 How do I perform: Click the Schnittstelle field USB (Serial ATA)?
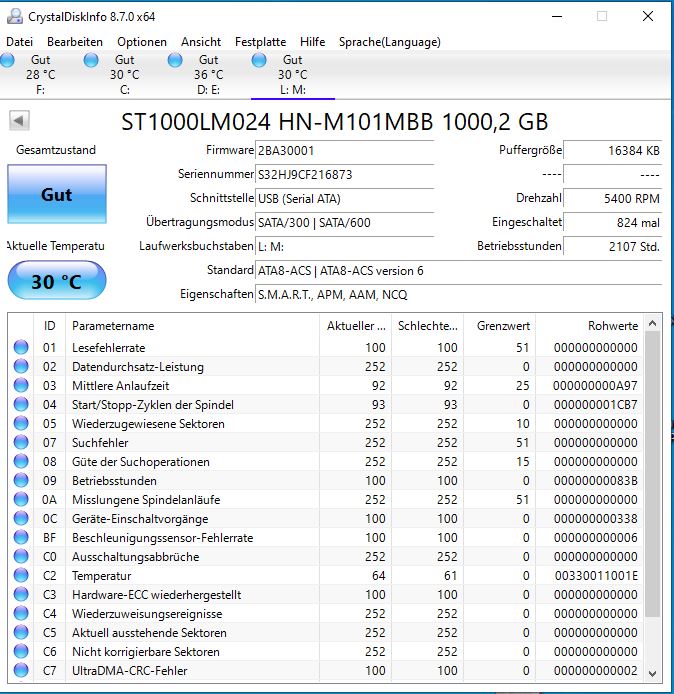345,198
